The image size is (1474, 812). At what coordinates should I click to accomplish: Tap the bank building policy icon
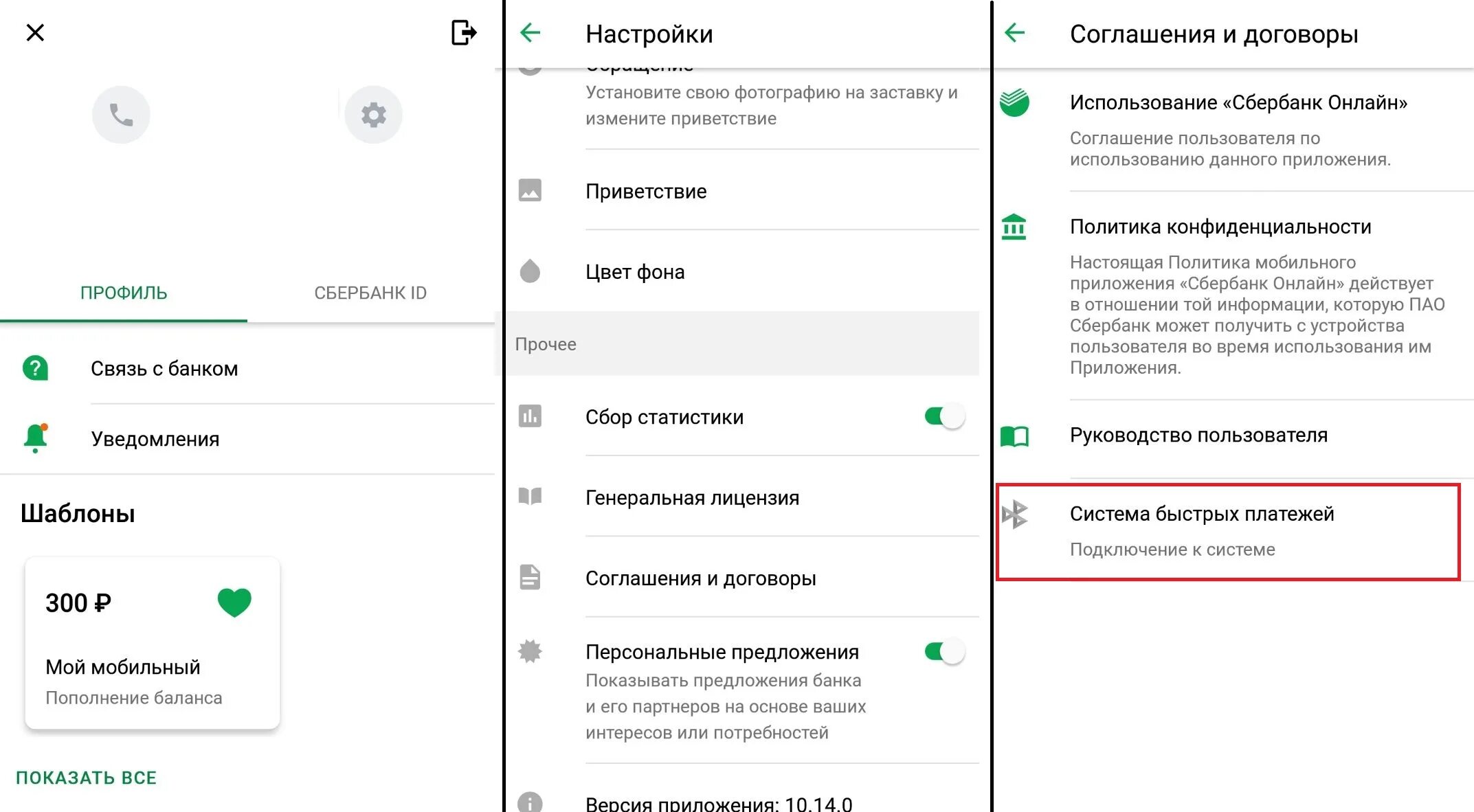pos(1014,227)
